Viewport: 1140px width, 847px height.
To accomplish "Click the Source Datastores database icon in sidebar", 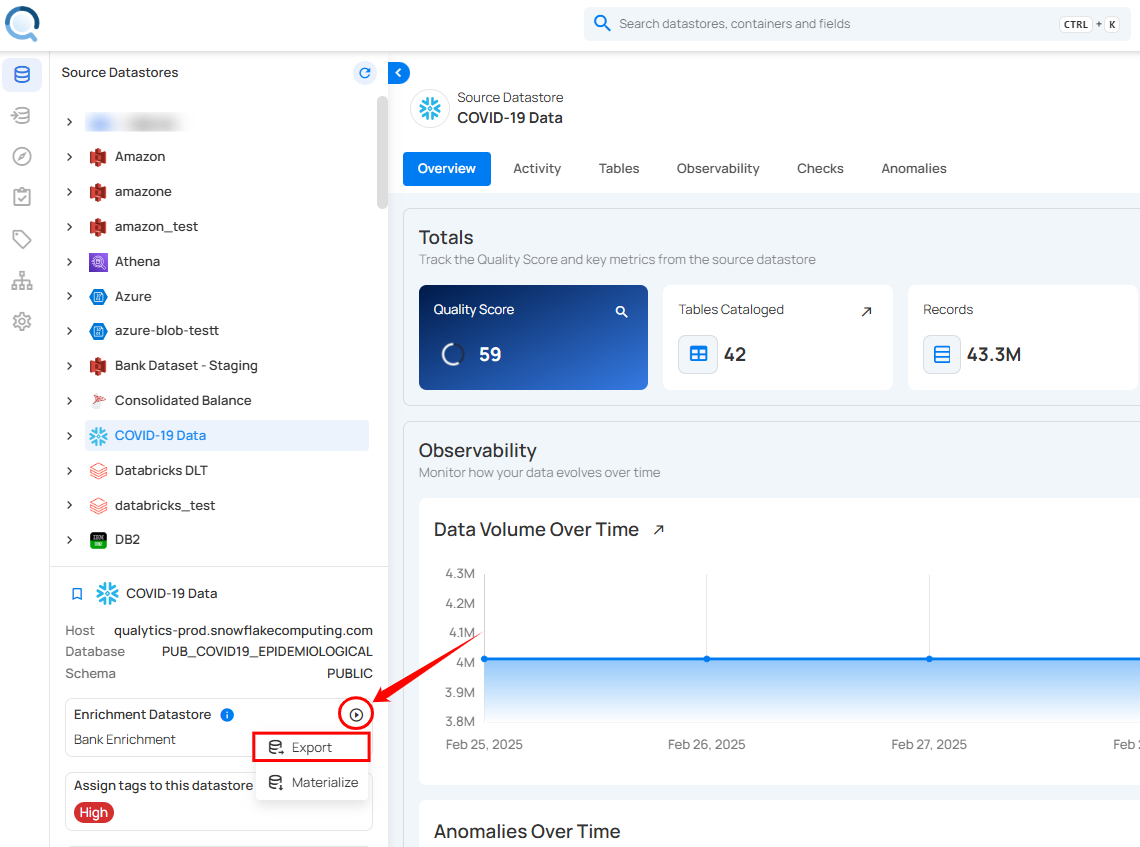I will (22, 75).
